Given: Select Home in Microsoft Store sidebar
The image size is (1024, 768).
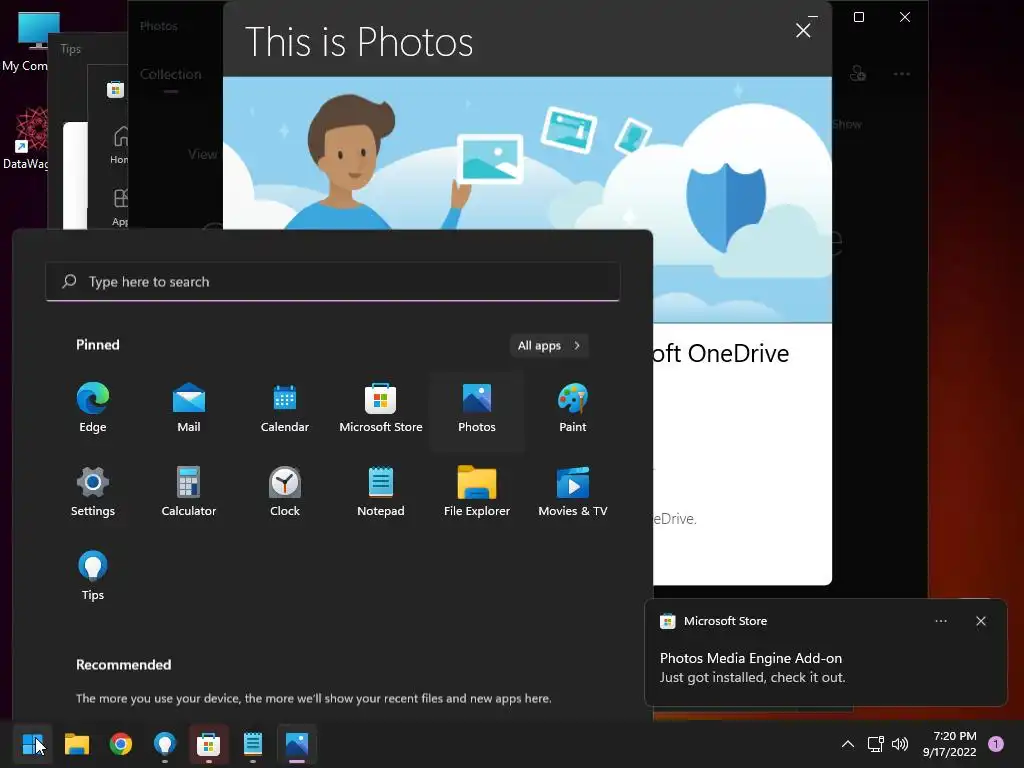Looking at the screenshot, I should (x=120, y=145).
